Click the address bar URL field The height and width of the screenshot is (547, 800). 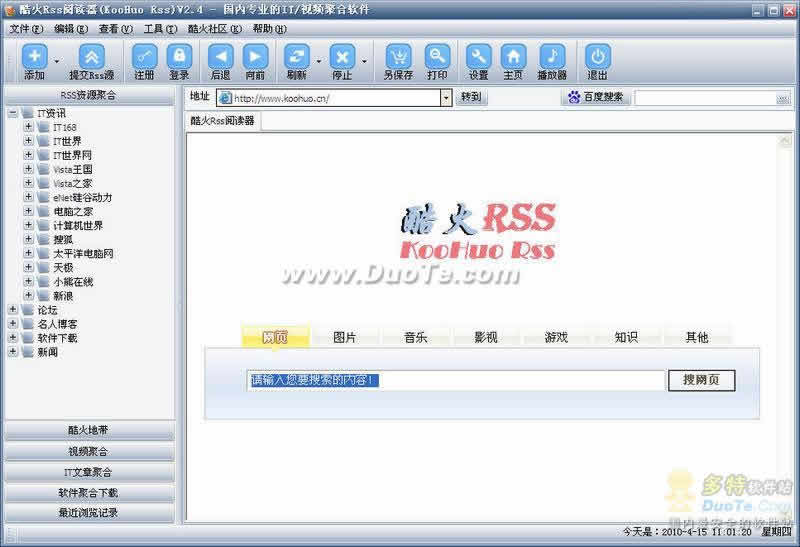pyautogui.click(x=329, y=98)
